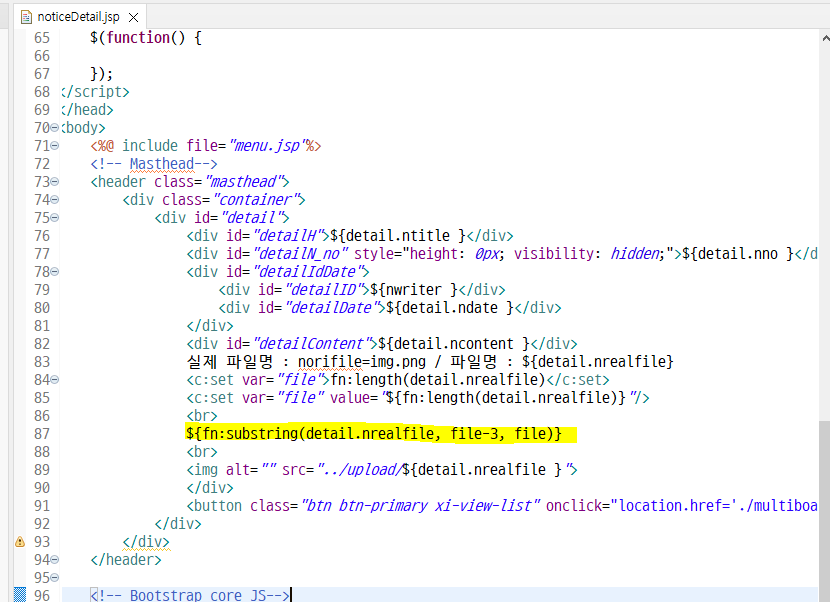This screenshot has height=602, width=830.
Task: Click the <br> tag on line 86
Action: pos(202,416)
